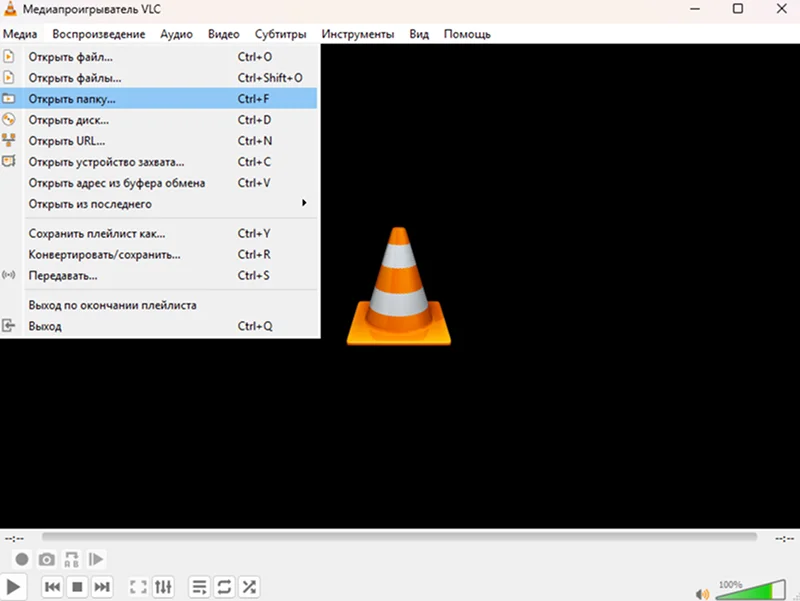Take a snapshot with camera icon
This screenshot has height=601, width=800.
pos(46,559)
